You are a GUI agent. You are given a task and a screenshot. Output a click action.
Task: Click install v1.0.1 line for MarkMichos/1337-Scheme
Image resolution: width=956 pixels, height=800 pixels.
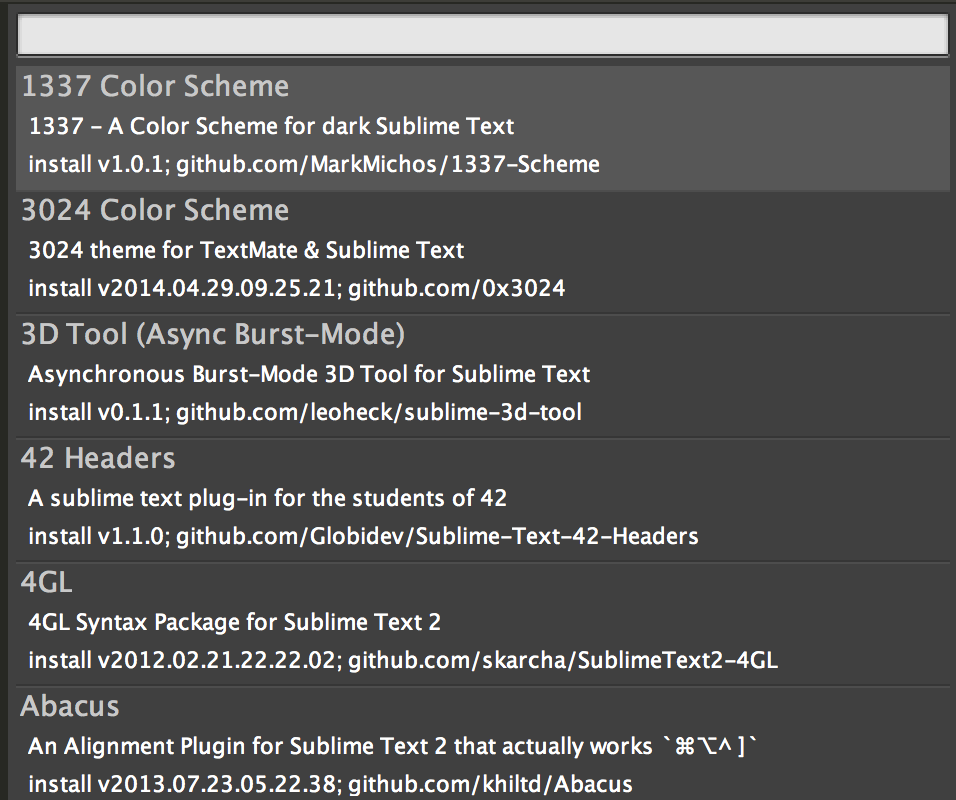314,164
